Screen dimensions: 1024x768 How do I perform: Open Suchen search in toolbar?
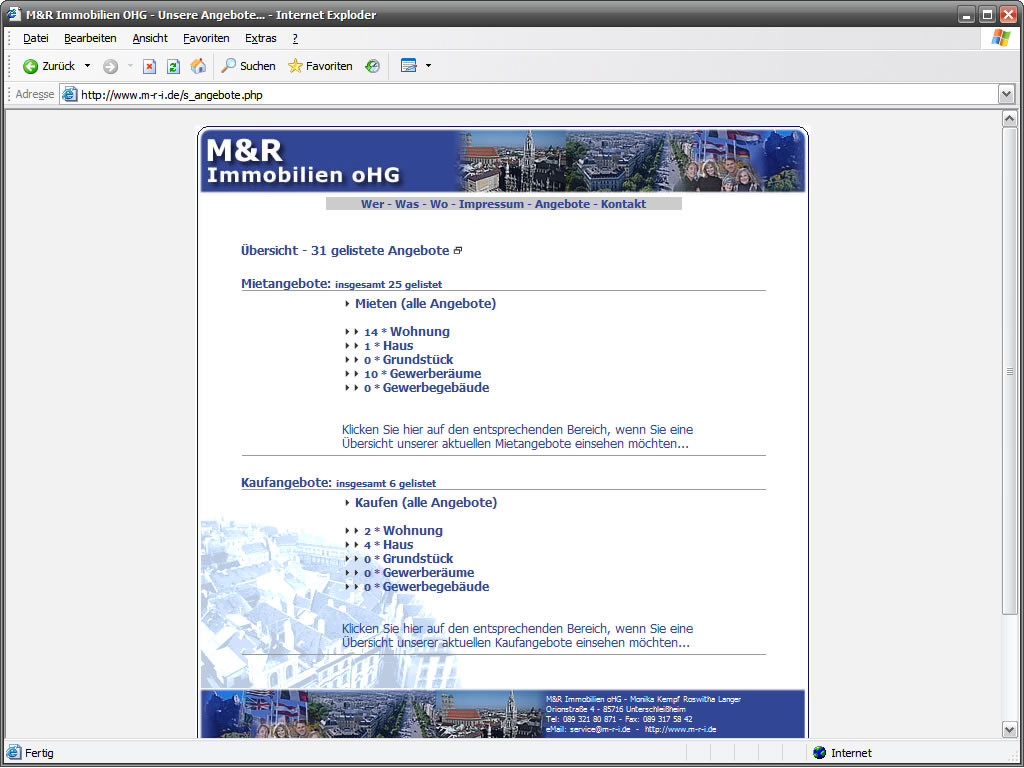tap(248, 66)
